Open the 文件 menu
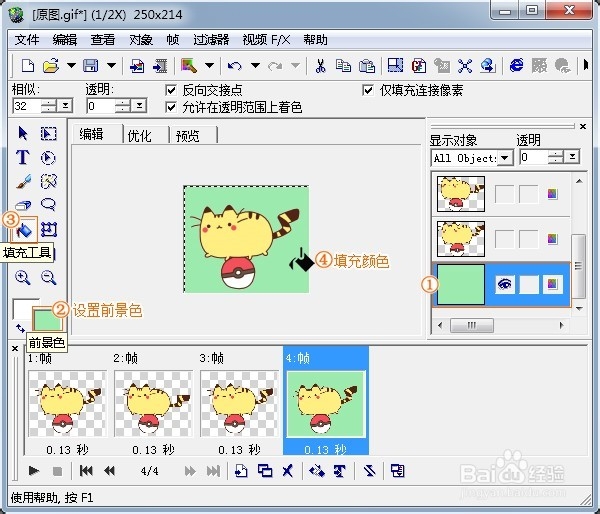 pyautogui.click(x=27, y=39)
